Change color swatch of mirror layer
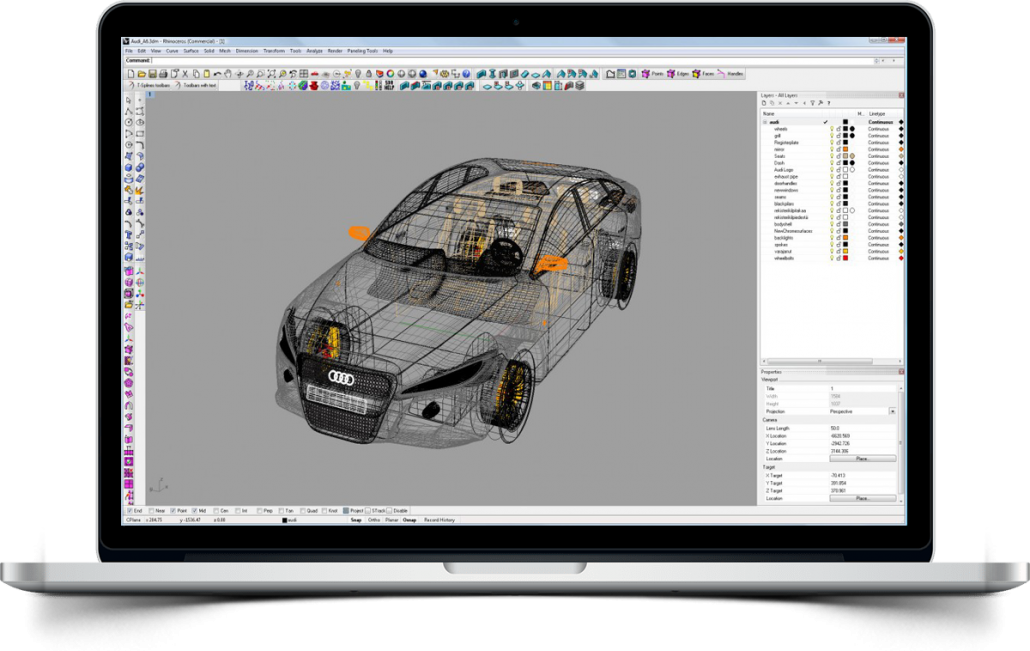 pyautogui.click(x=845, y=149)
